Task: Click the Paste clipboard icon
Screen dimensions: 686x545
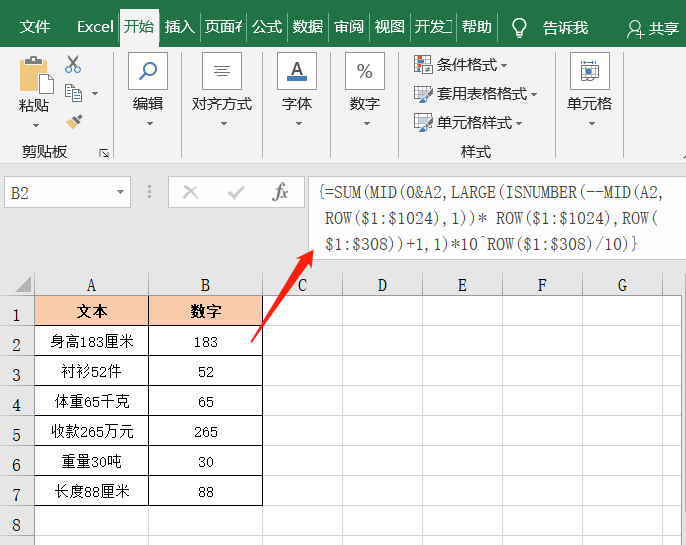Action: [x=34, y=76]
